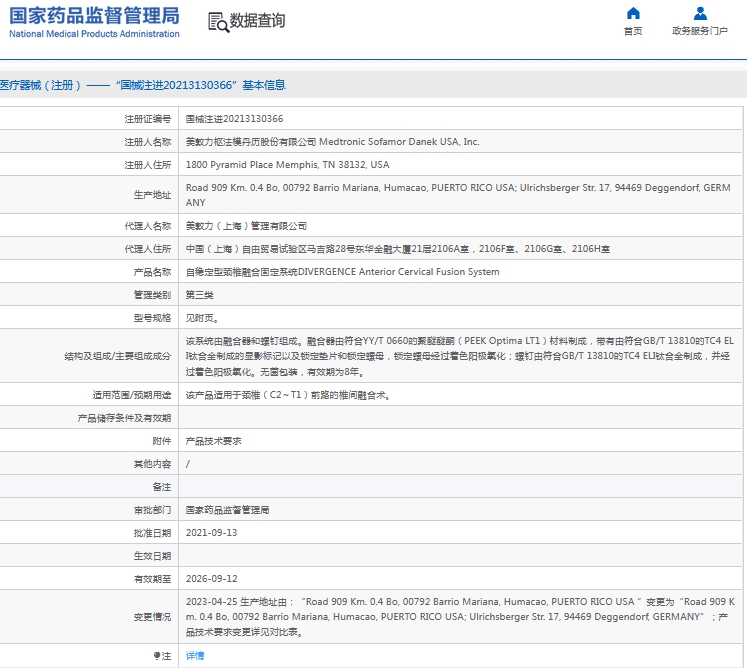The width and height of the screenshot is (747, 668).
Task: Click structure description mentioning PEEK Optima LT1
Action: pyautogui.click(x=459, y=356)
